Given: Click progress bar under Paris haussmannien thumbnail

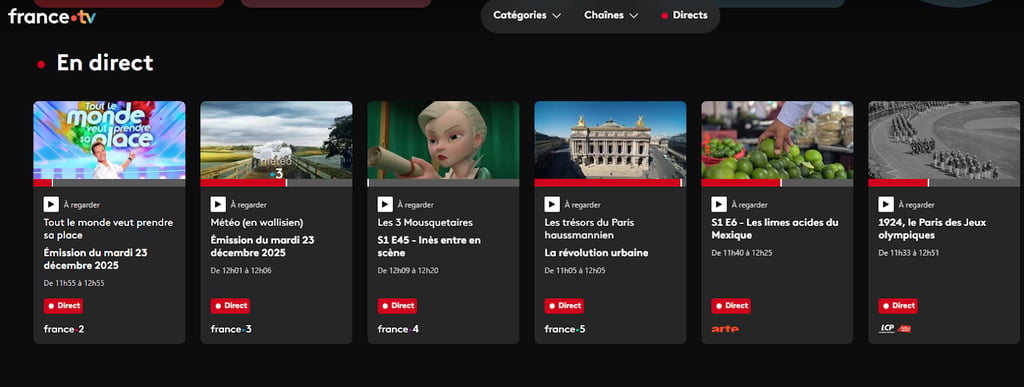Looking at the screenshot, I should tap(610, 183).
